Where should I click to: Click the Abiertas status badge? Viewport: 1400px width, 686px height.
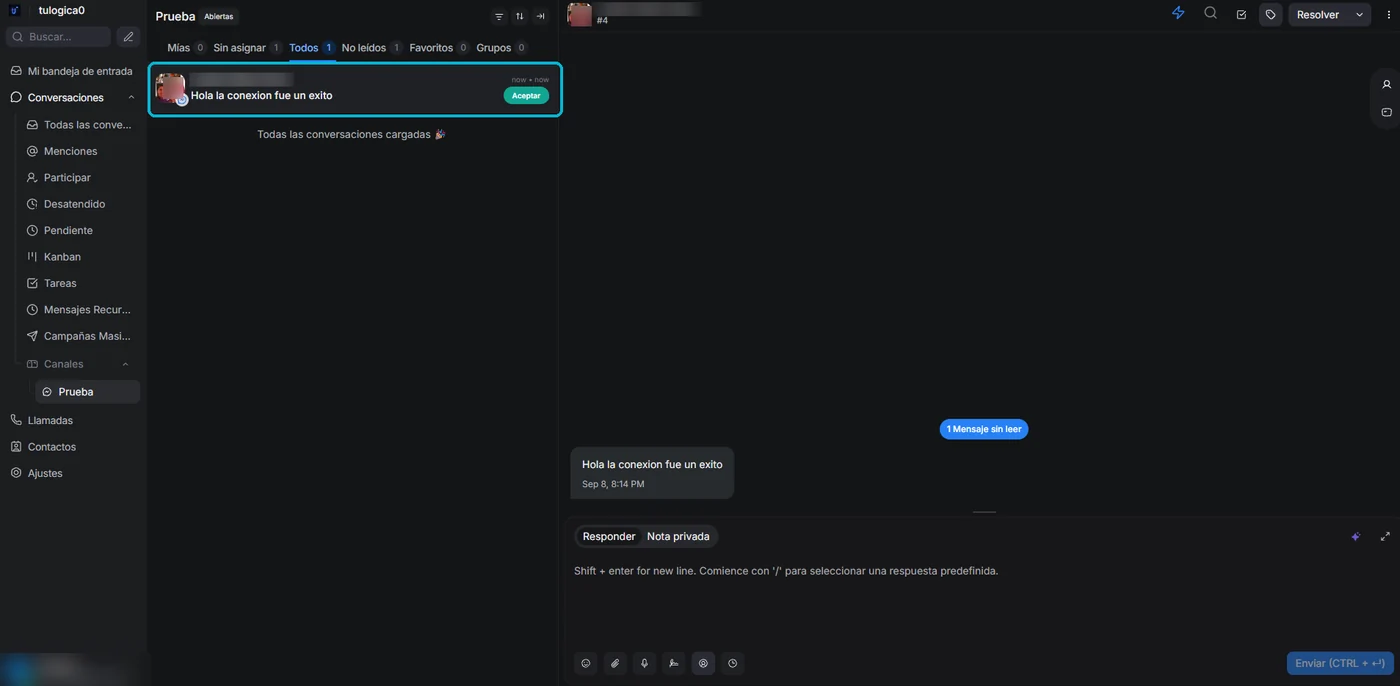tap(219, 17)
